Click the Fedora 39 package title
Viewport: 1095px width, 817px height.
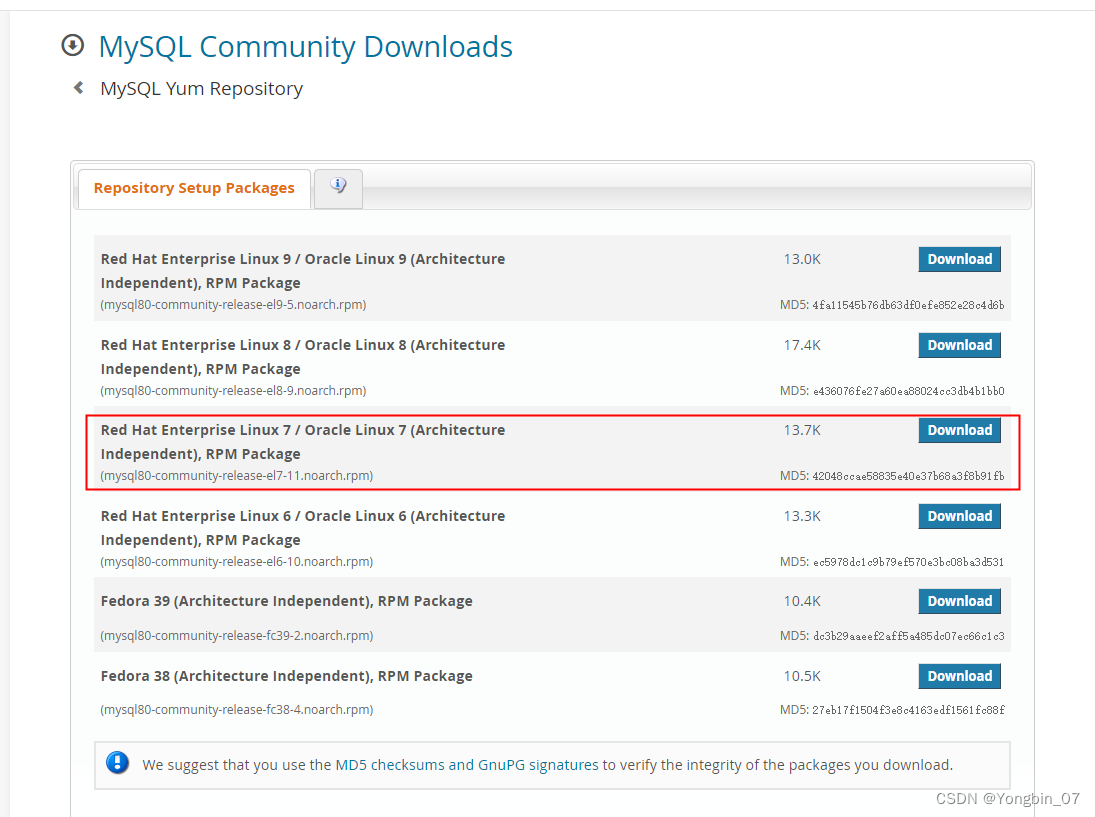286,601
